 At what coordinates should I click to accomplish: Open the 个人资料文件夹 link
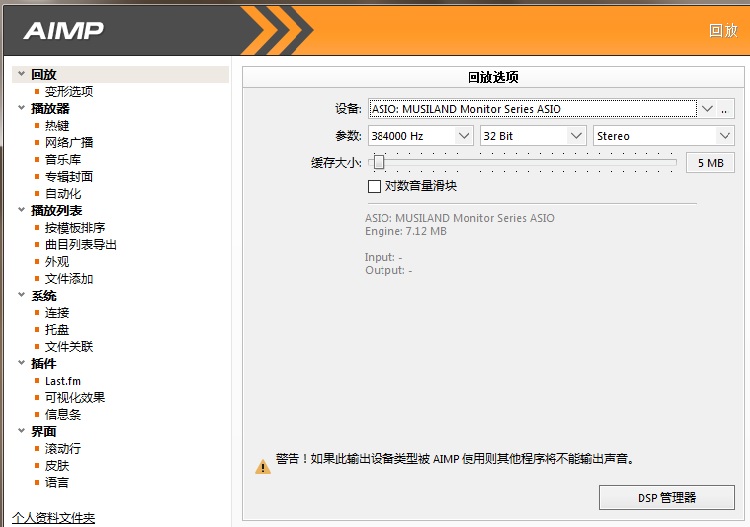click(54, 518)
